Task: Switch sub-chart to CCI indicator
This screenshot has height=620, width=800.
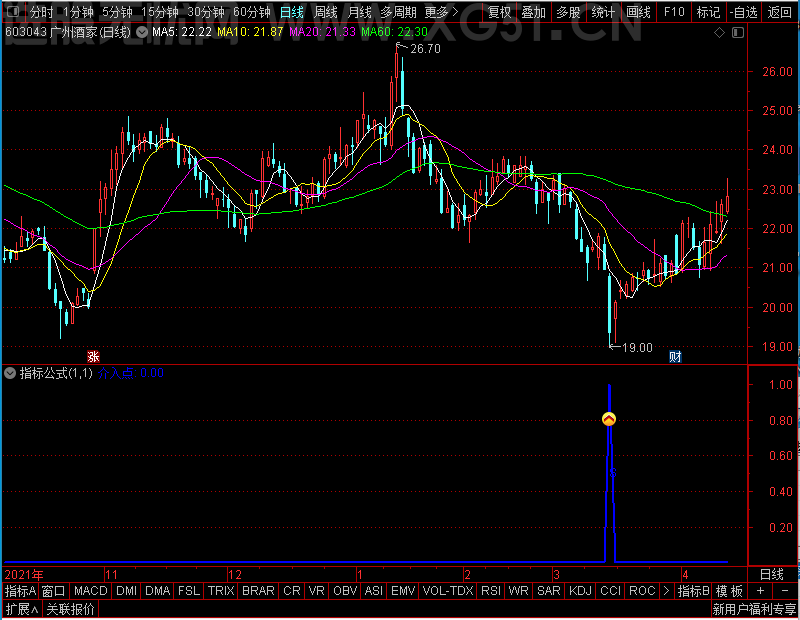Action: coord(610,591)
